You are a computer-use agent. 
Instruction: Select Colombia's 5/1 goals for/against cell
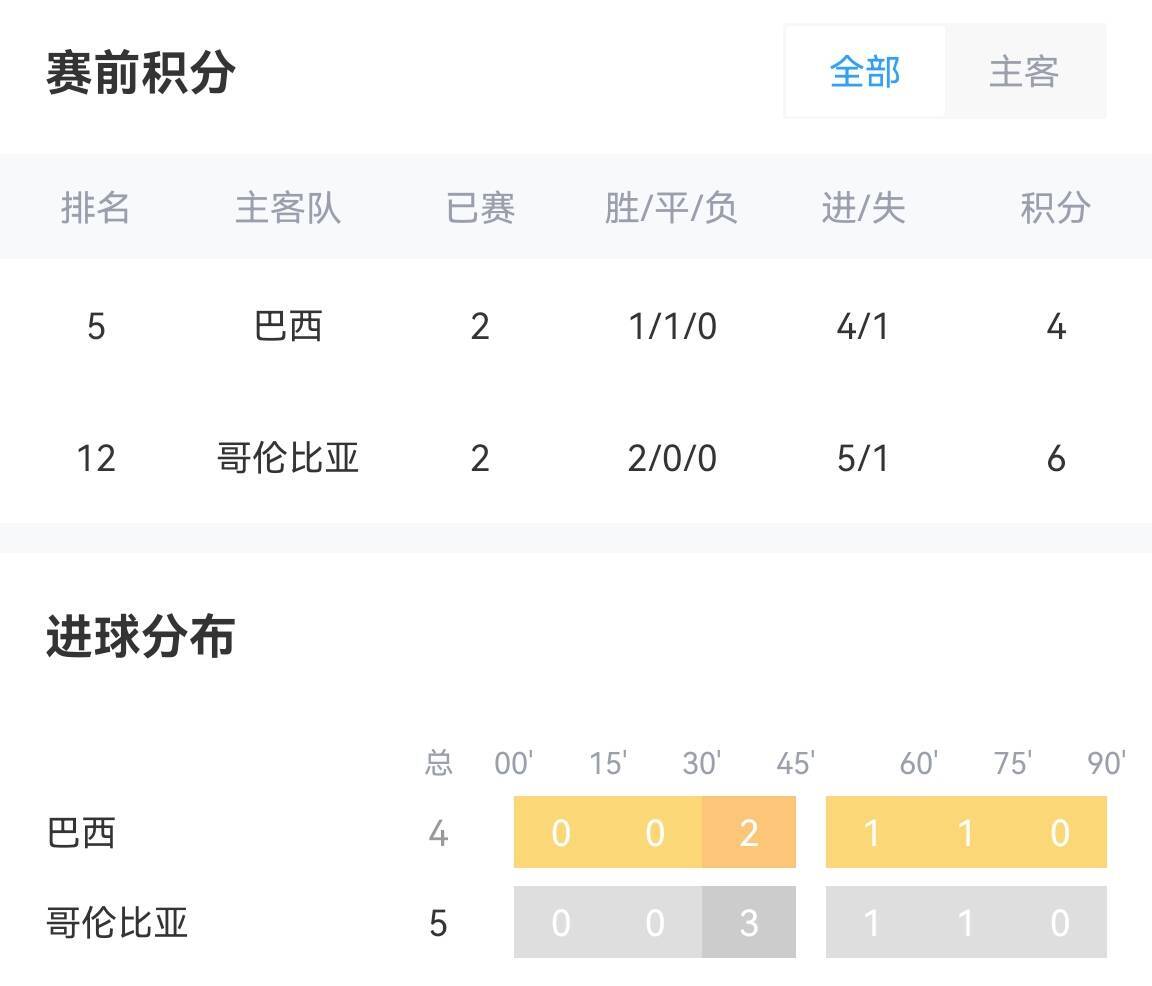point(863,458)
